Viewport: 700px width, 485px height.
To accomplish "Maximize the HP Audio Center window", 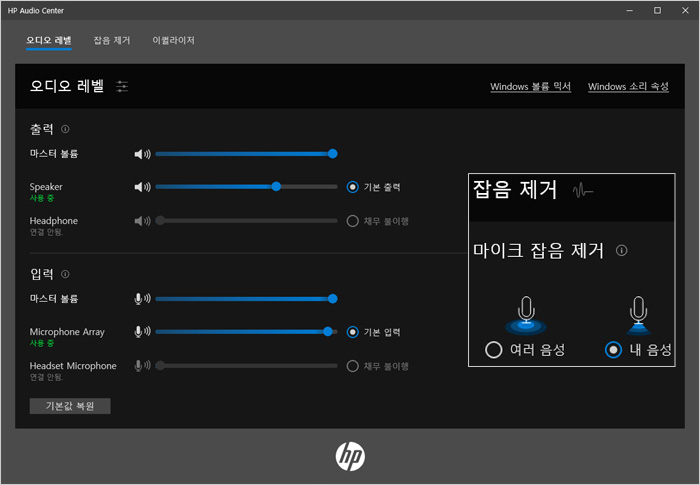I will pos(657,10).
